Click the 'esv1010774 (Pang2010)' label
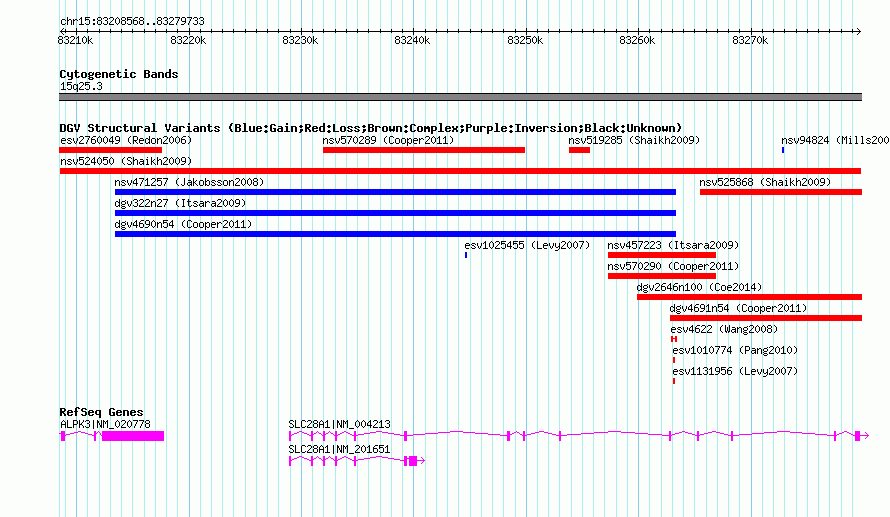Image resolution: width=890 pixels, height=517 pixels. [x=735, y=350]
